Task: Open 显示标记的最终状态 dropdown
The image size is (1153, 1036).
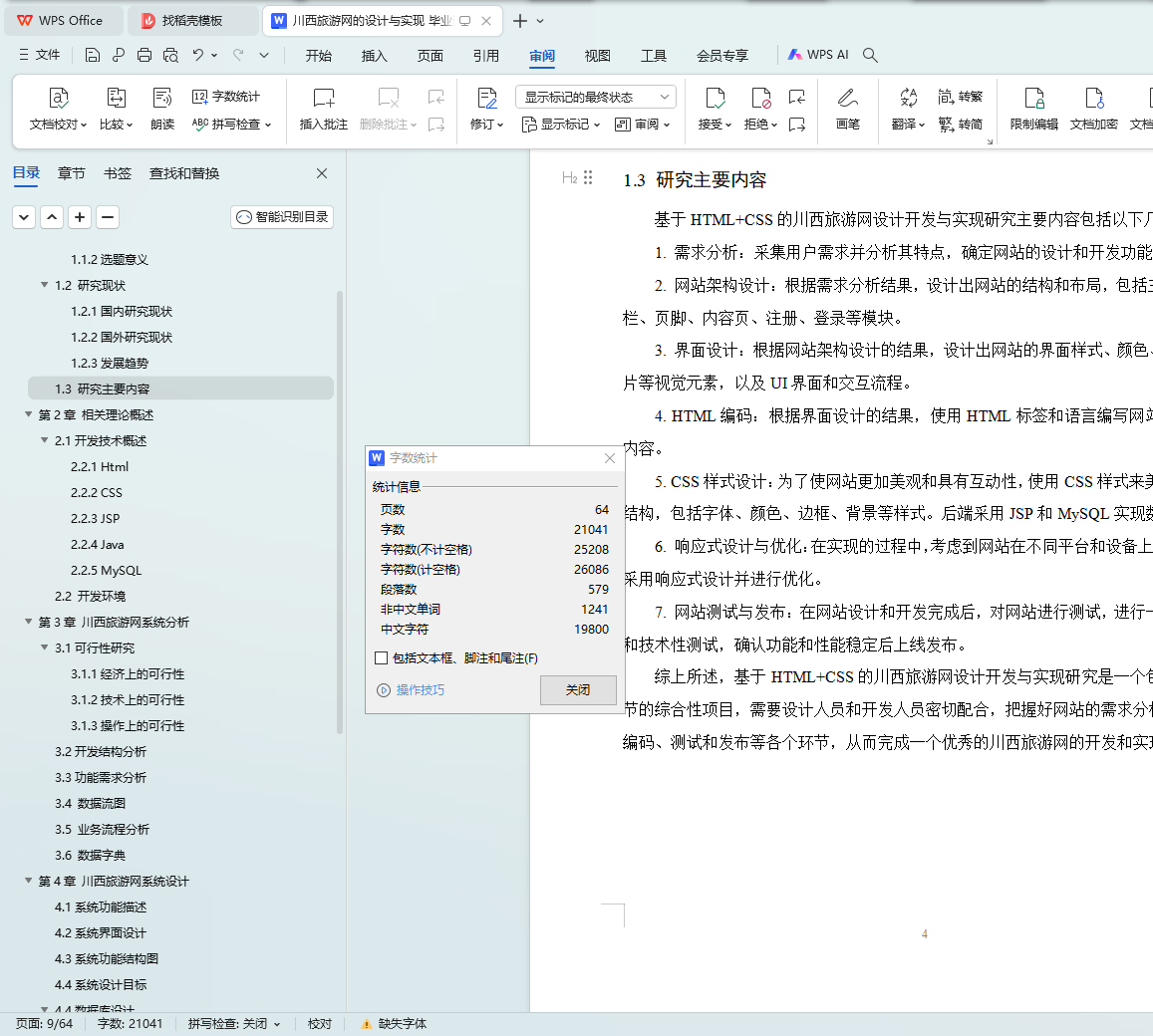Action: coord(596,97)
